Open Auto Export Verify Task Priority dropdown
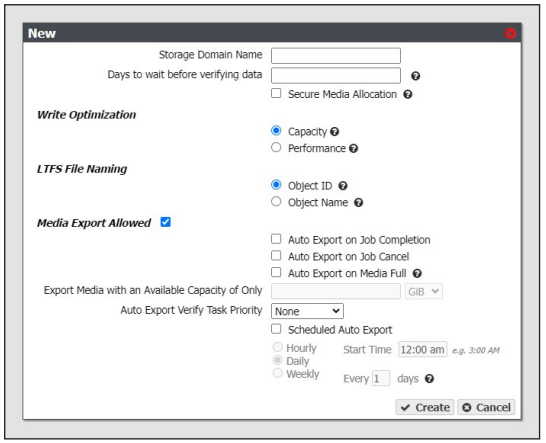 pyautogui.click(x=307, y=311)
